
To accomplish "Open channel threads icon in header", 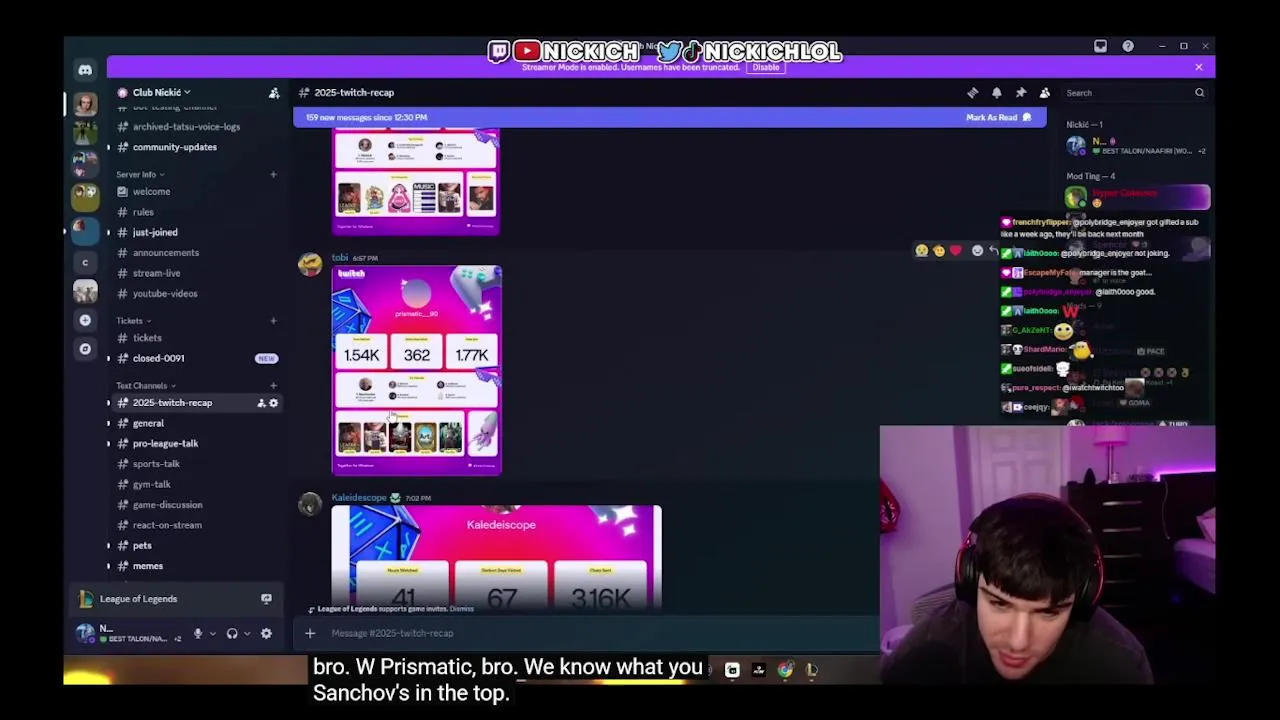I will (973, 93).
